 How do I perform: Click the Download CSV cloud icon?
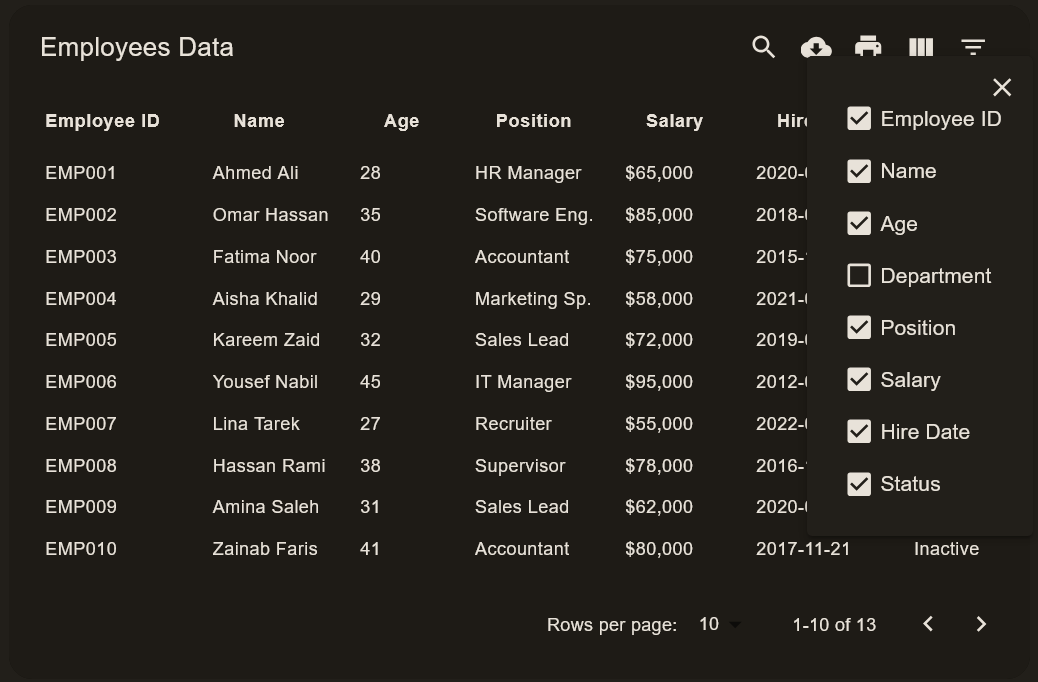tap(816, 47)
